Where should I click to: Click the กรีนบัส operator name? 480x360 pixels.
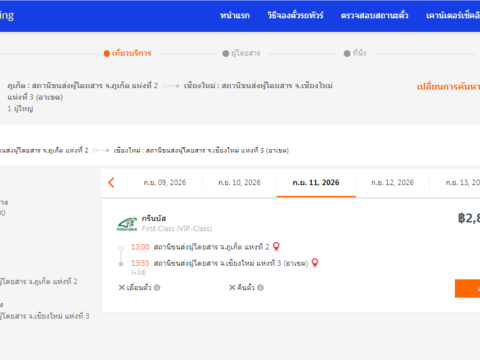click(x=154, y=219)
